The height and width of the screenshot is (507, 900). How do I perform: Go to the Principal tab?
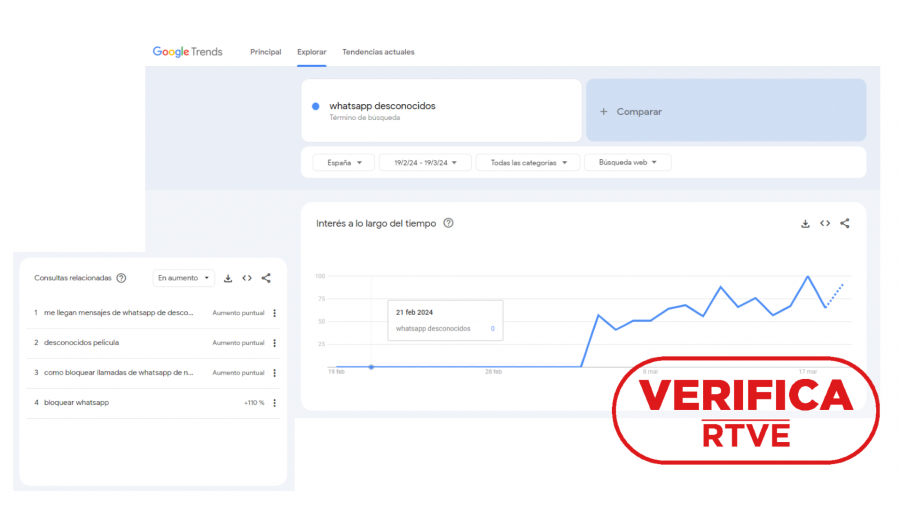coord(266,52)
